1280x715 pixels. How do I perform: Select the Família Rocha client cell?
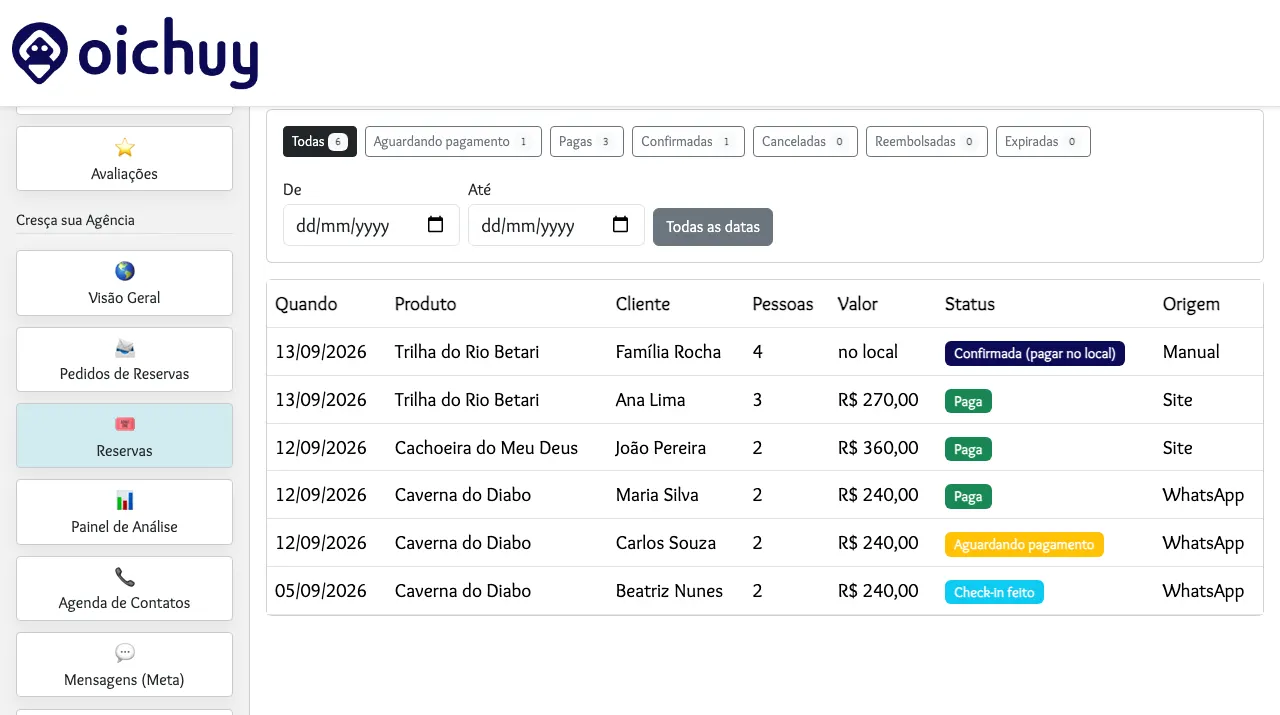(668, 352)
